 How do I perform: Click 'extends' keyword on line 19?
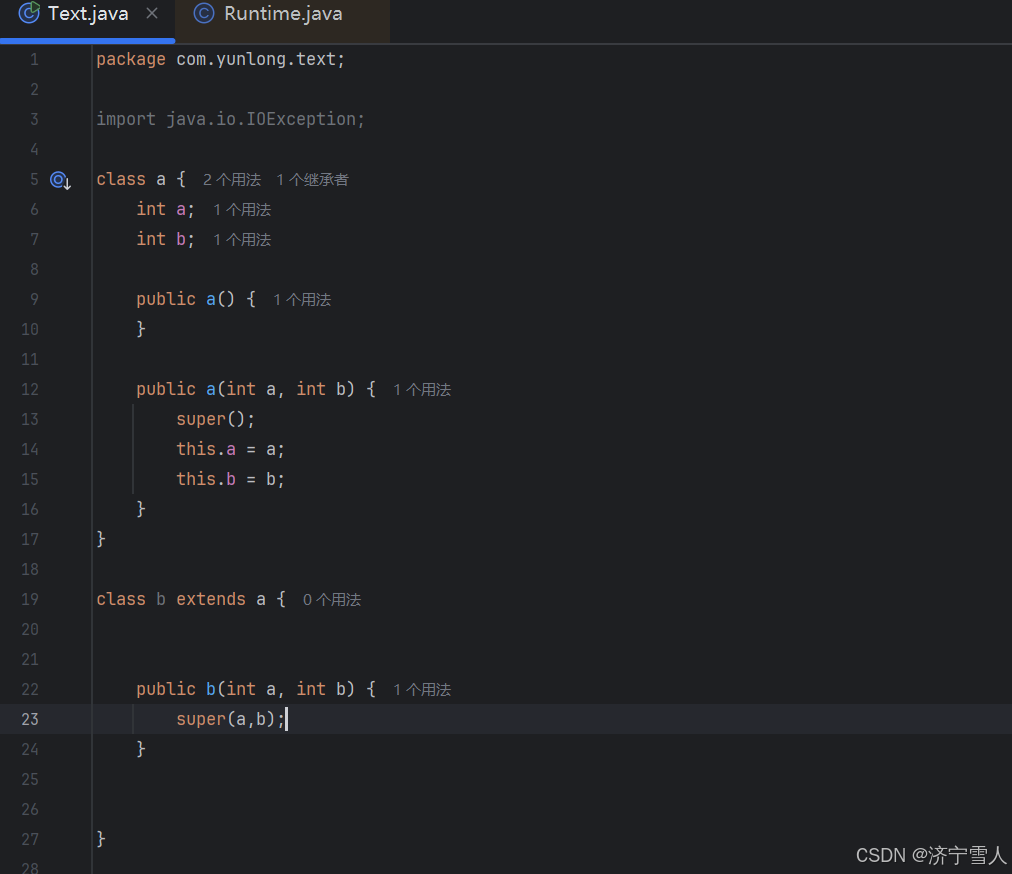[x=211, y=600]
